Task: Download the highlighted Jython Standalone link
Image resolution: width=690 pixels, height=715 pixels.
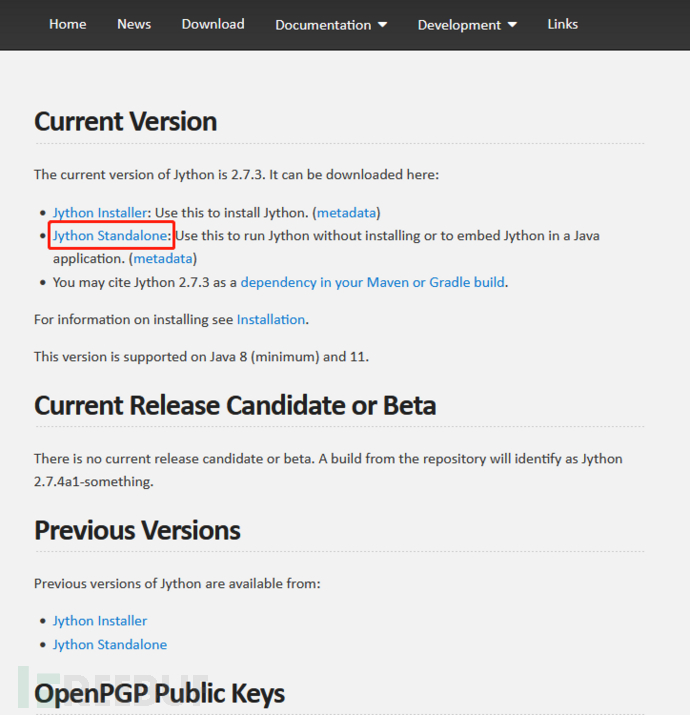Action: tap(110, 236)
